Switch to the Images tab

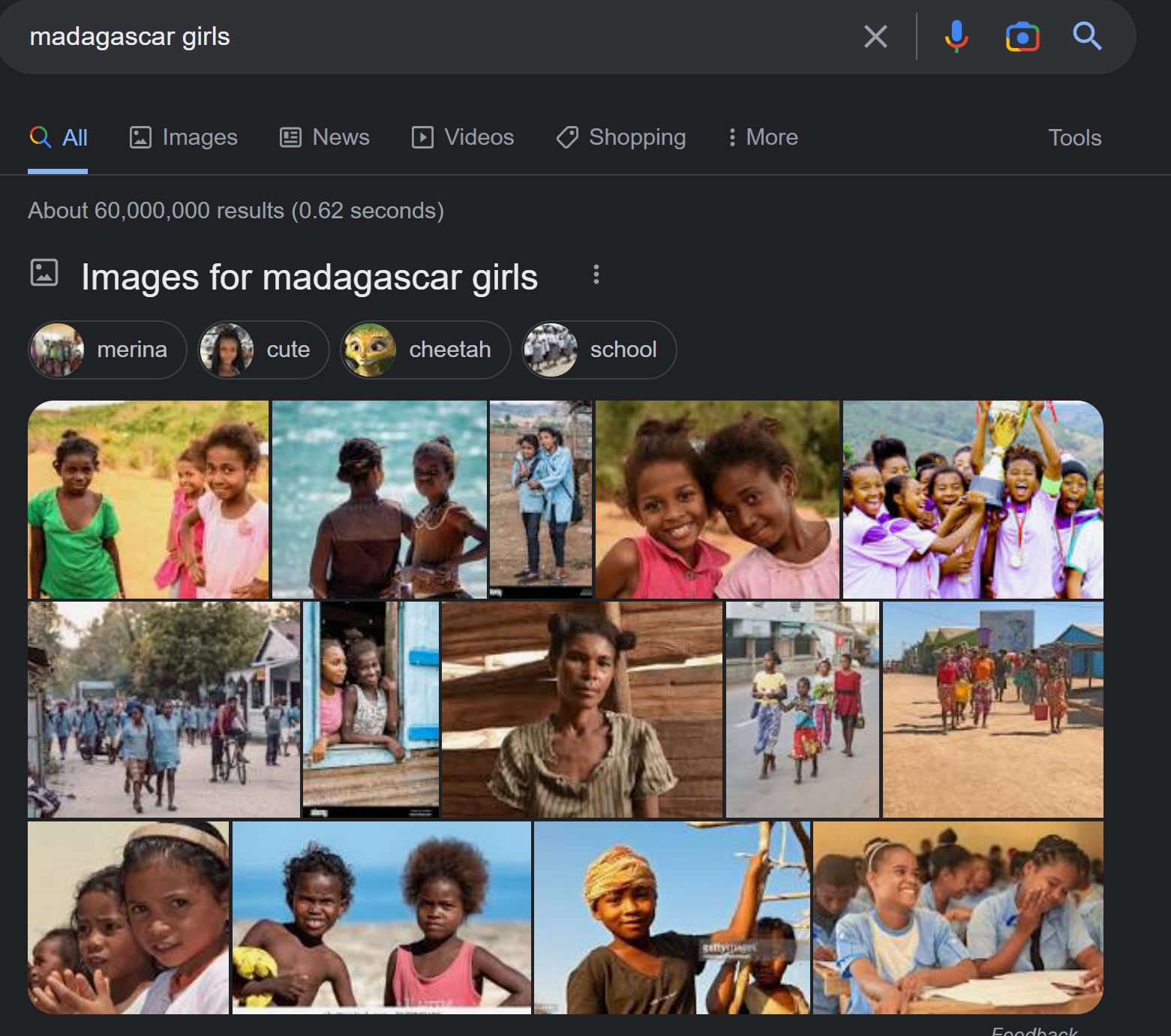[184, 137]
